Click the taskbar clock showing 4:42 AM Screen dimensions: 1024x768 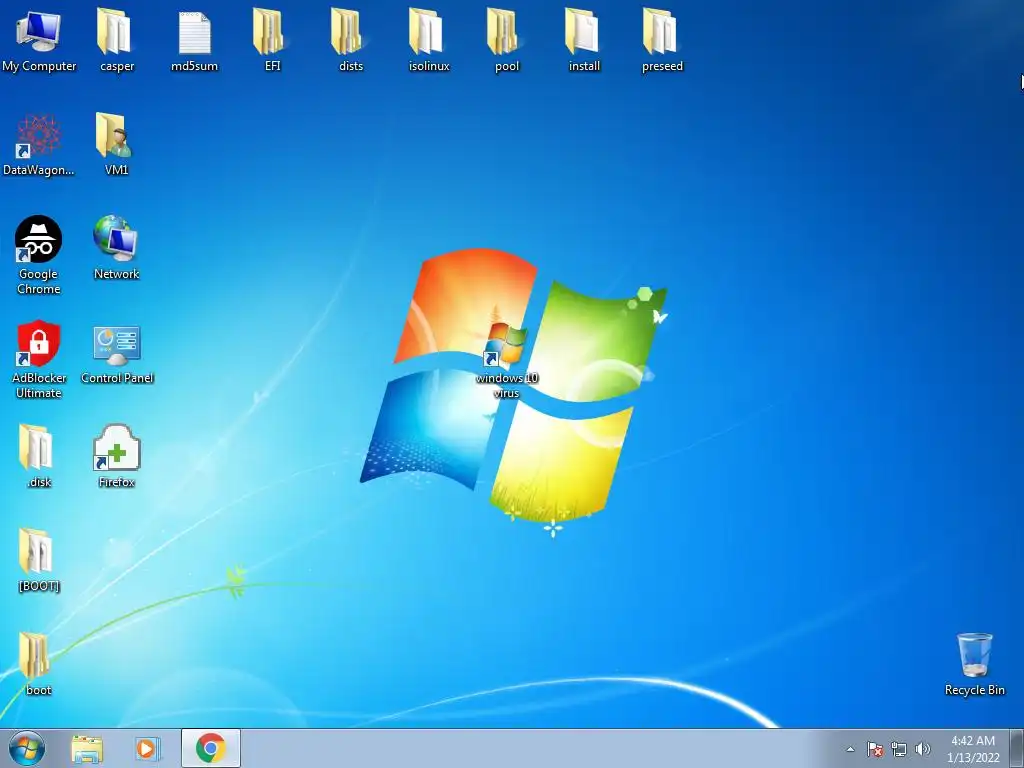coord(973,749)
